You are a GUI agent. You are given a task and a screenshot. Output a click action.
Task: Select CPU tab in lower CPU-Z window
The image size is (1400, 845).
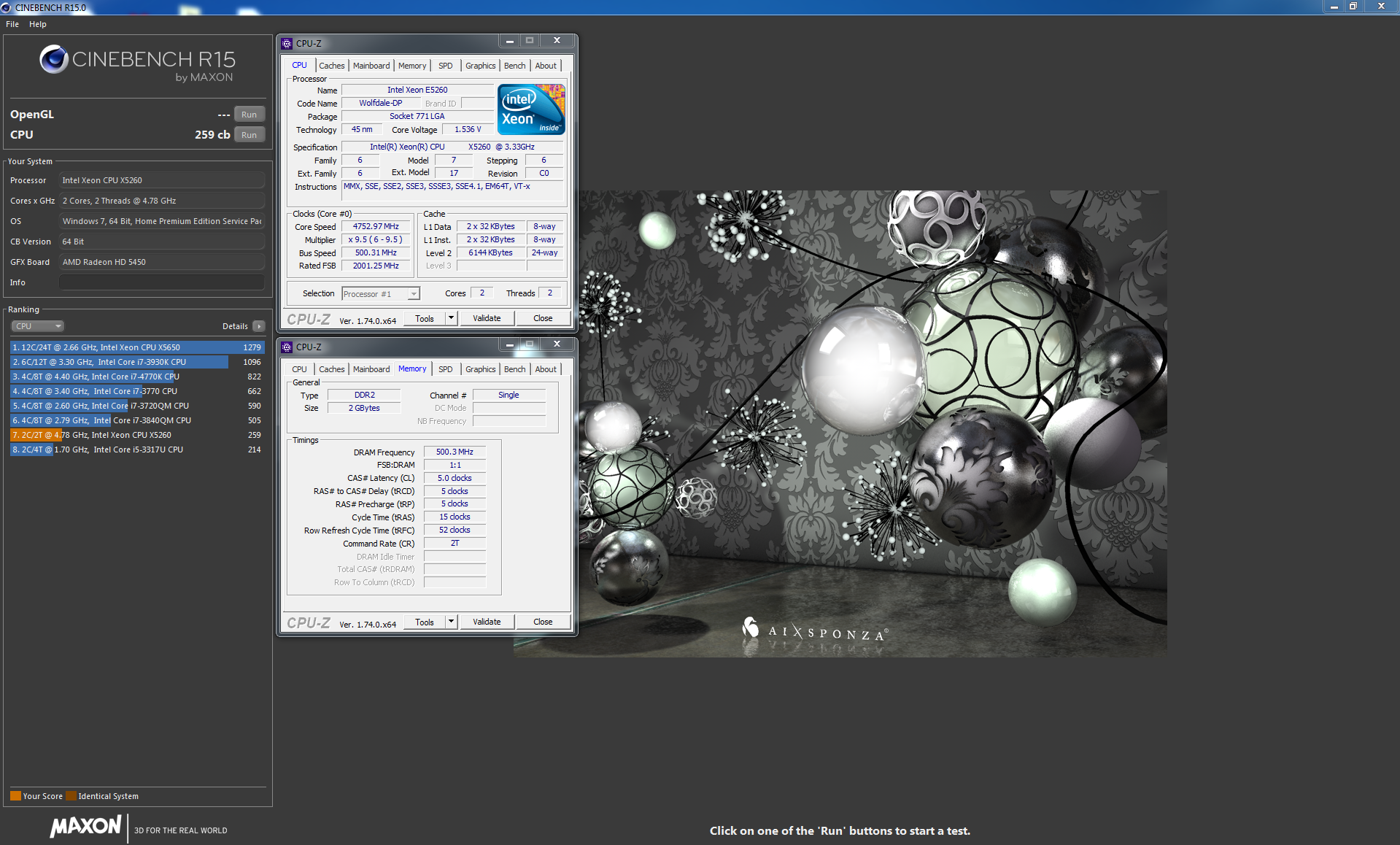click(x=299, y=369)
